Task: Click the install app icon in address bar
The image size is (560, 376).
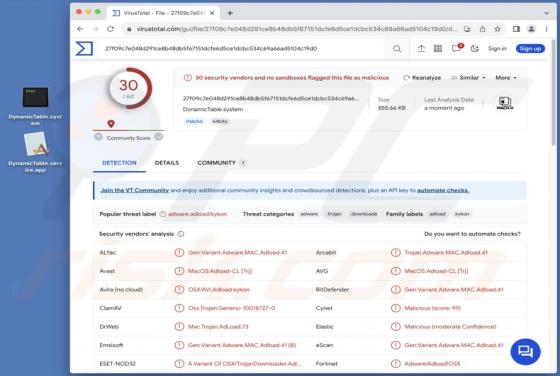Action: point(467,29)
